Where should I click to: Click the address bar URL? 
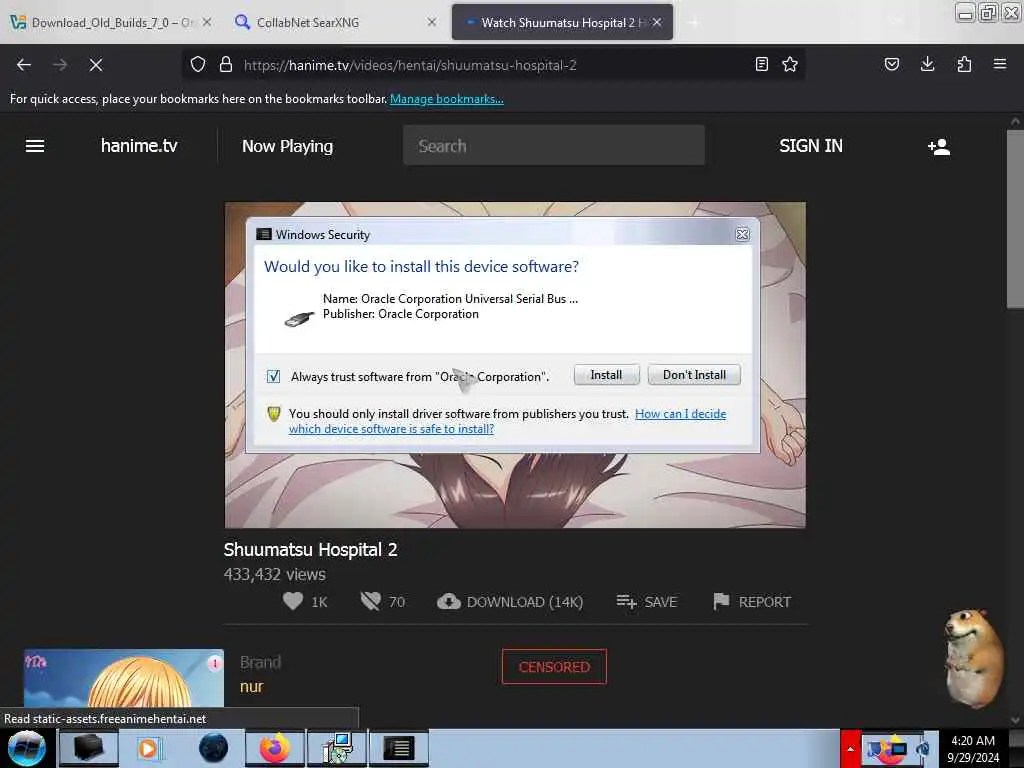coord(410,65)
